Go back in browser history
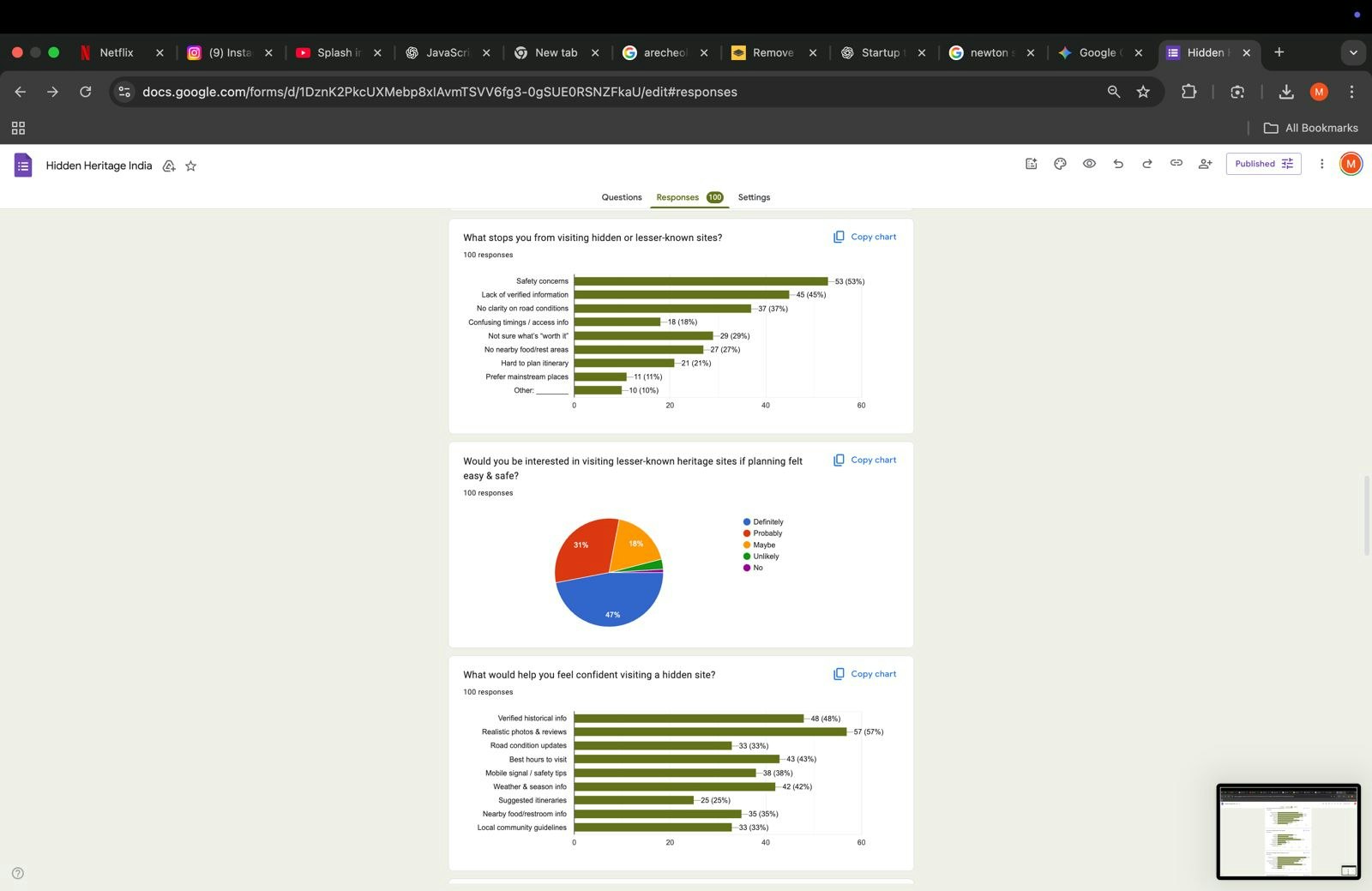Image resolution: width=1372 pixels, height=891 pixels. (21, 92)
